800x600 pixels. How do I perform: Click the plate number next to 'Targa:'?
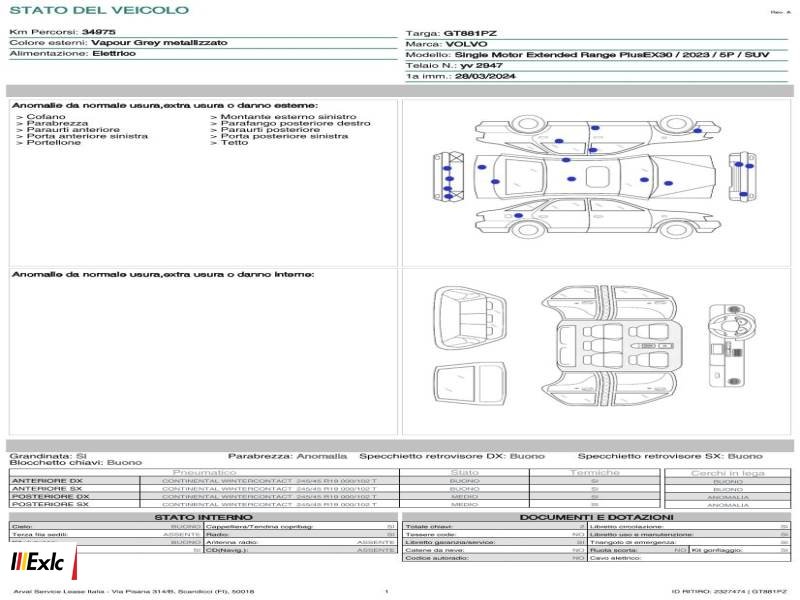(469, 33)
